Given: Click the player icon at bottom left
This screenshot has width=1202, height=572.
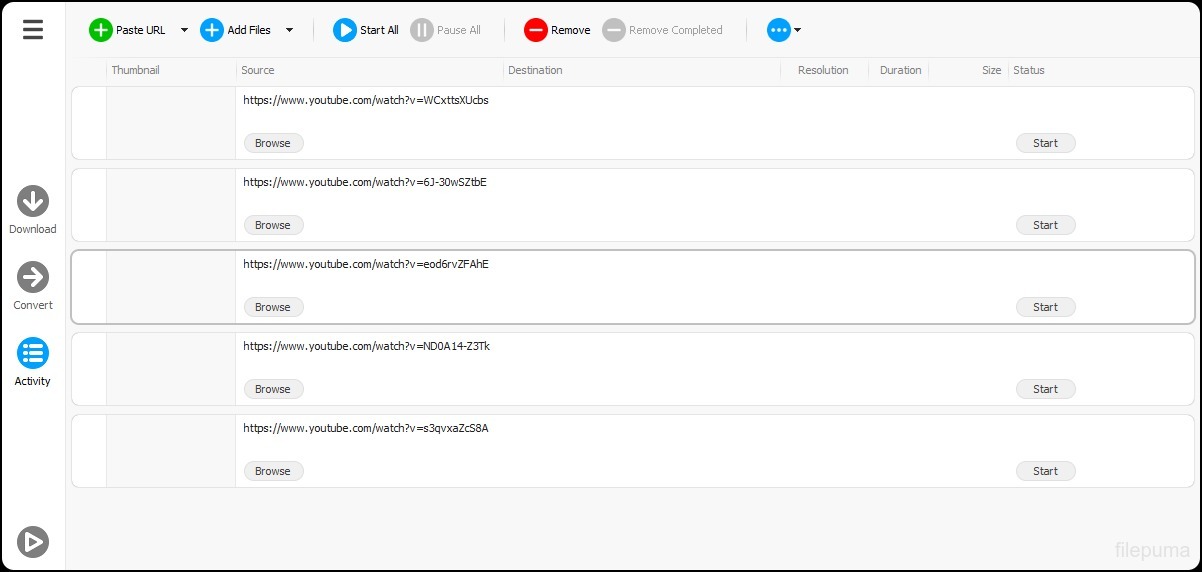Looking at the screenshot, I should (33, 541).
